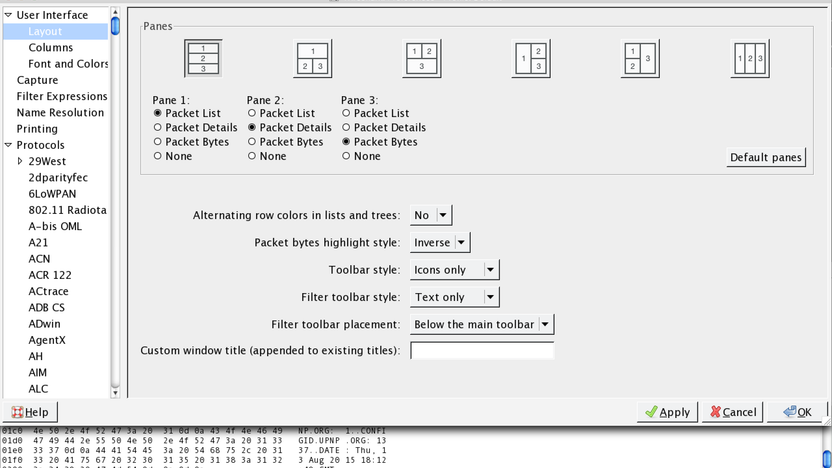Select the A21 protocol
Screen dimensions: 832x468
[x=38, y=242]
